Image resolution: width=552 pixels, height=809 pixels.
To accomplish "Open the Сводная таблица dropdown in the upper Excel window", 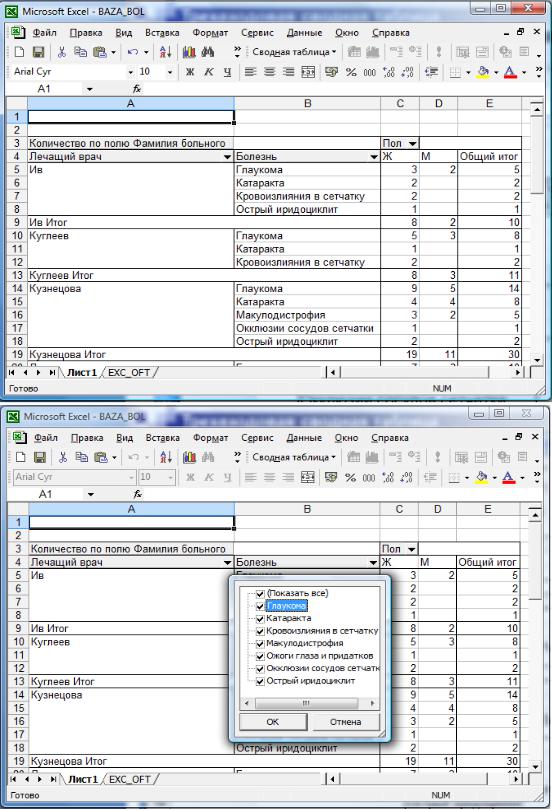I will tap(294, 52).
